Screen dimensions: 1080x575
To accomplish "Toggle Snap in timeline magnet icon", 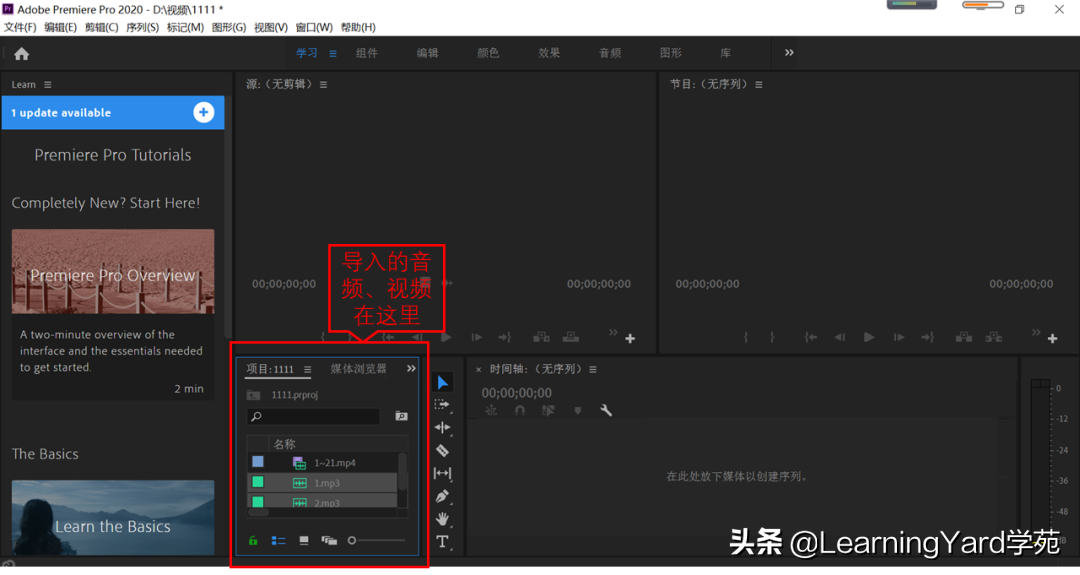I will [520, 410].
